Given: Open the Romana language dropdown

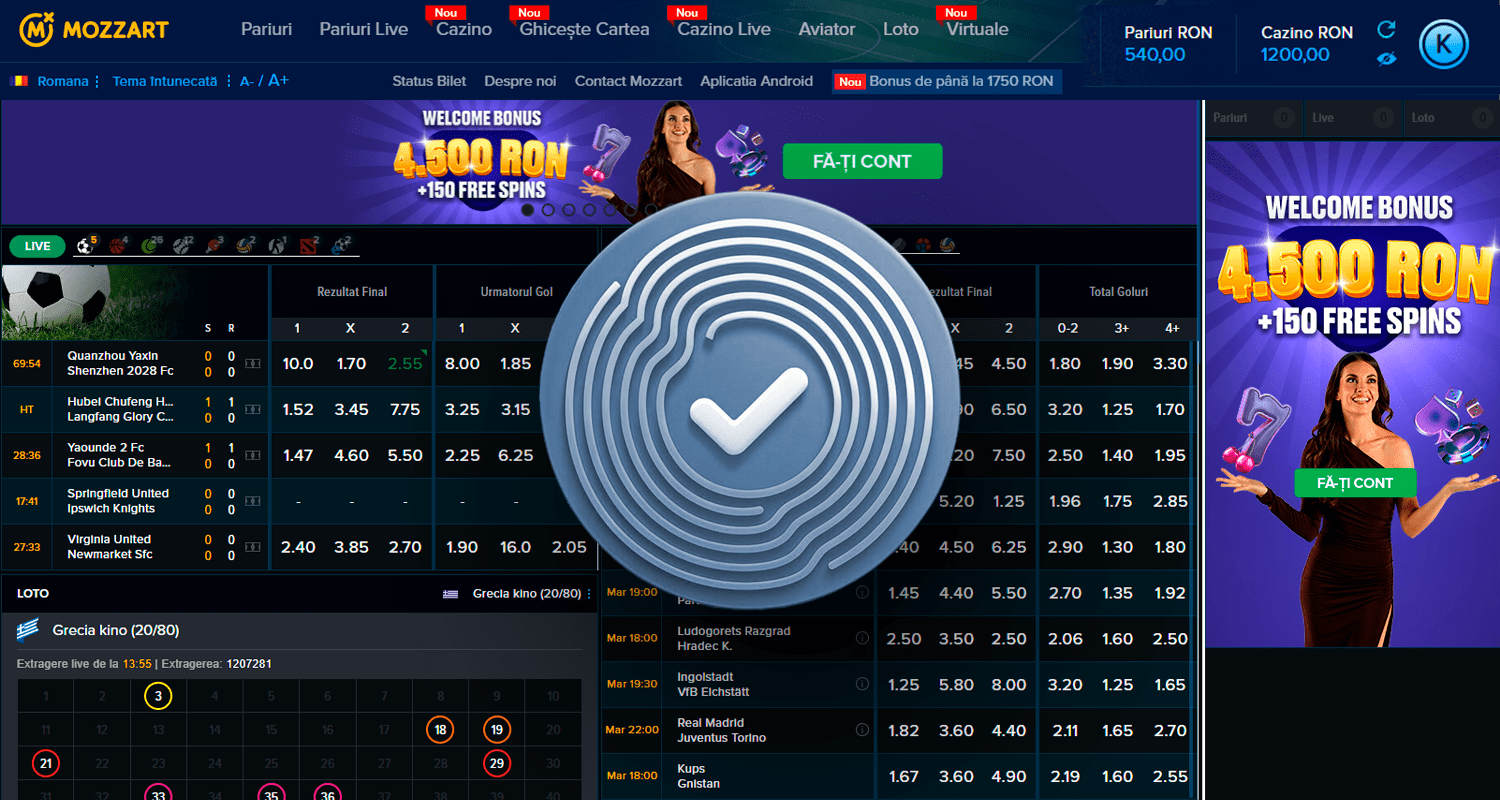Looking at the screenshot, I should click(49, 81).
